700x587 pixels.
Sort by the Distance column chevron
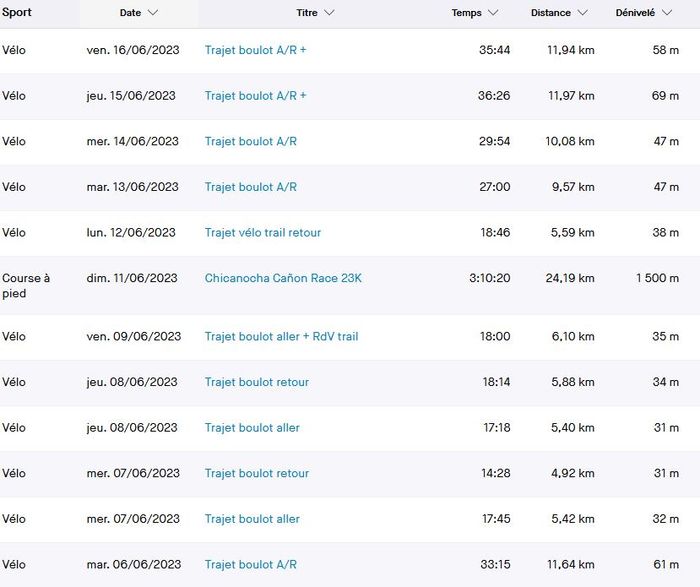click(582, 13)
